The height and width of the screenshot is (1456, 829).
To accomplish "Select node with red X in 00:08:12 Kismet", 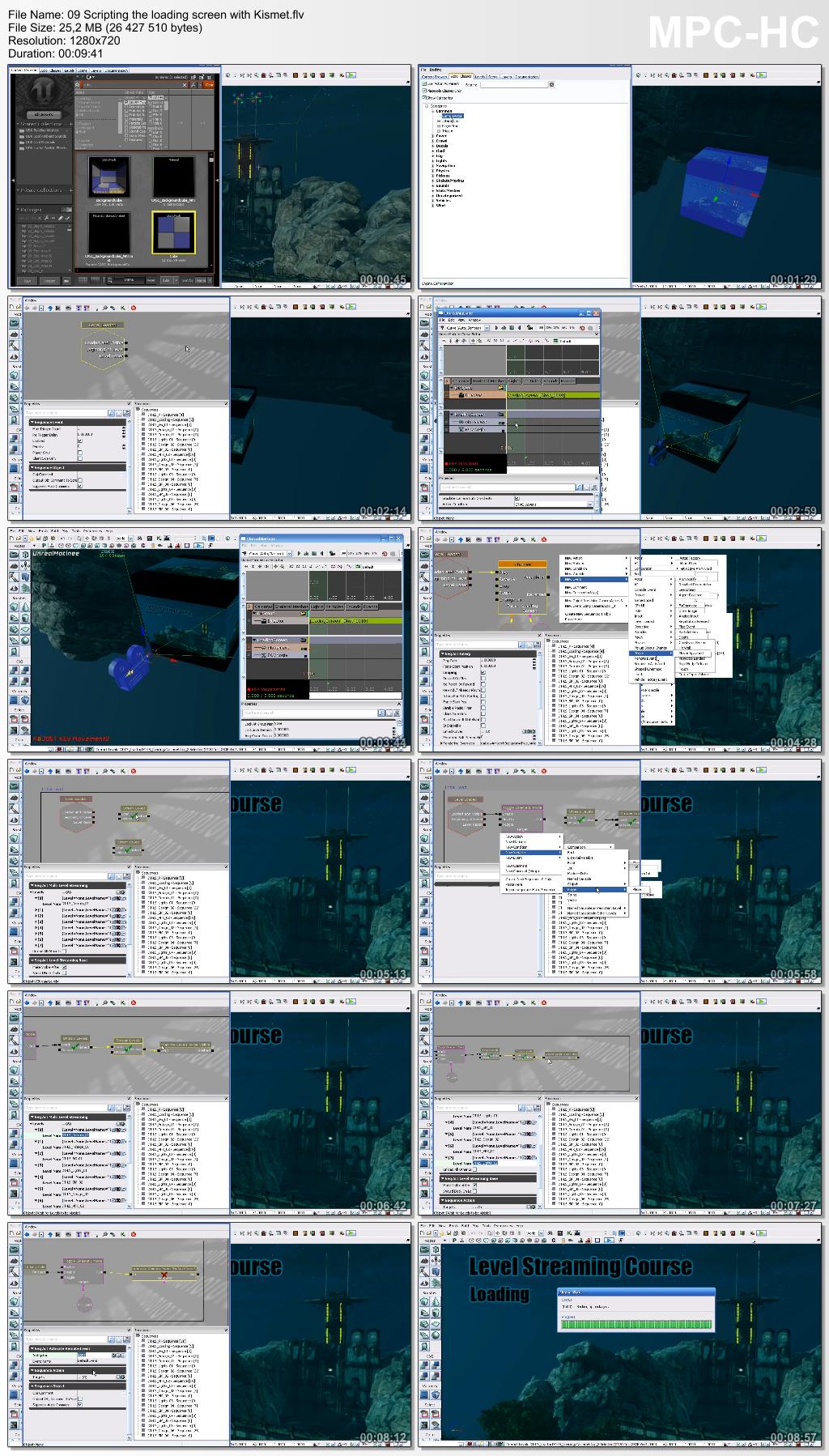I will (164, 1275).
